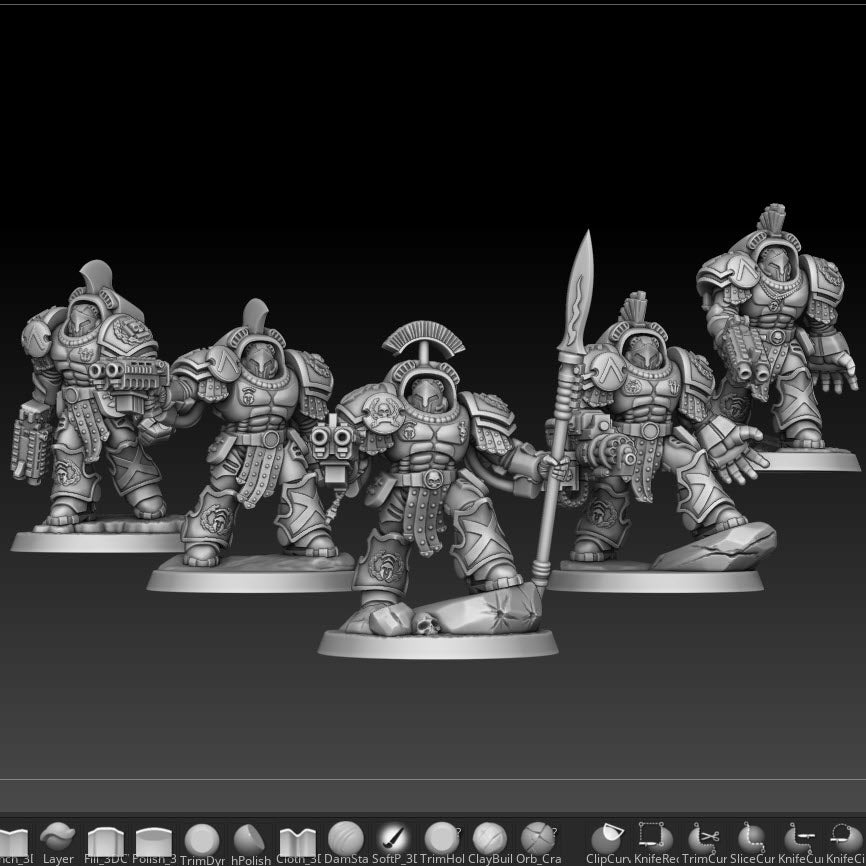
Task: Choose the KnifeCircle brush at shelf end
Action: coord(846,839)
